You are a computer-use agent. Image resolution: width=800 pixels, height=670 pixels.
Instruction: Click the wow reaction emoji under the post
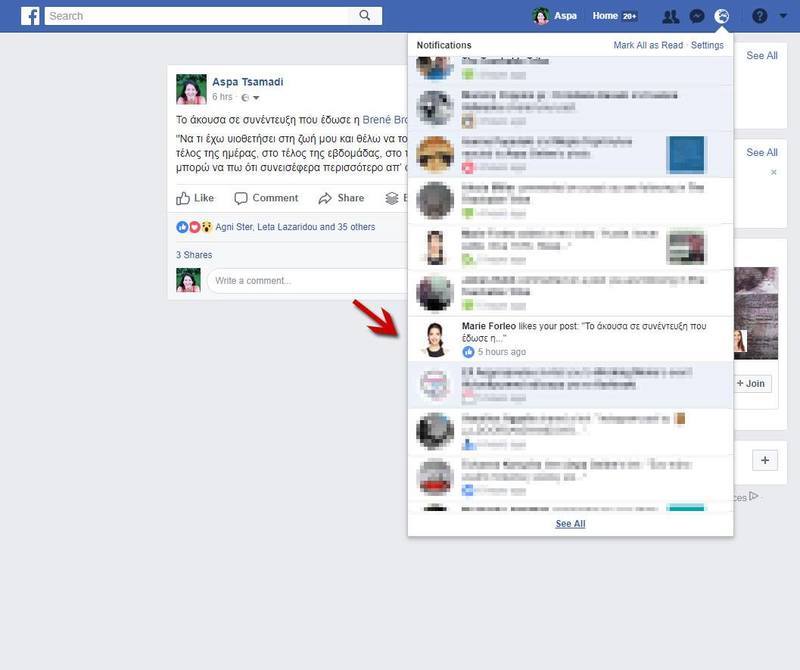[207, 227]
